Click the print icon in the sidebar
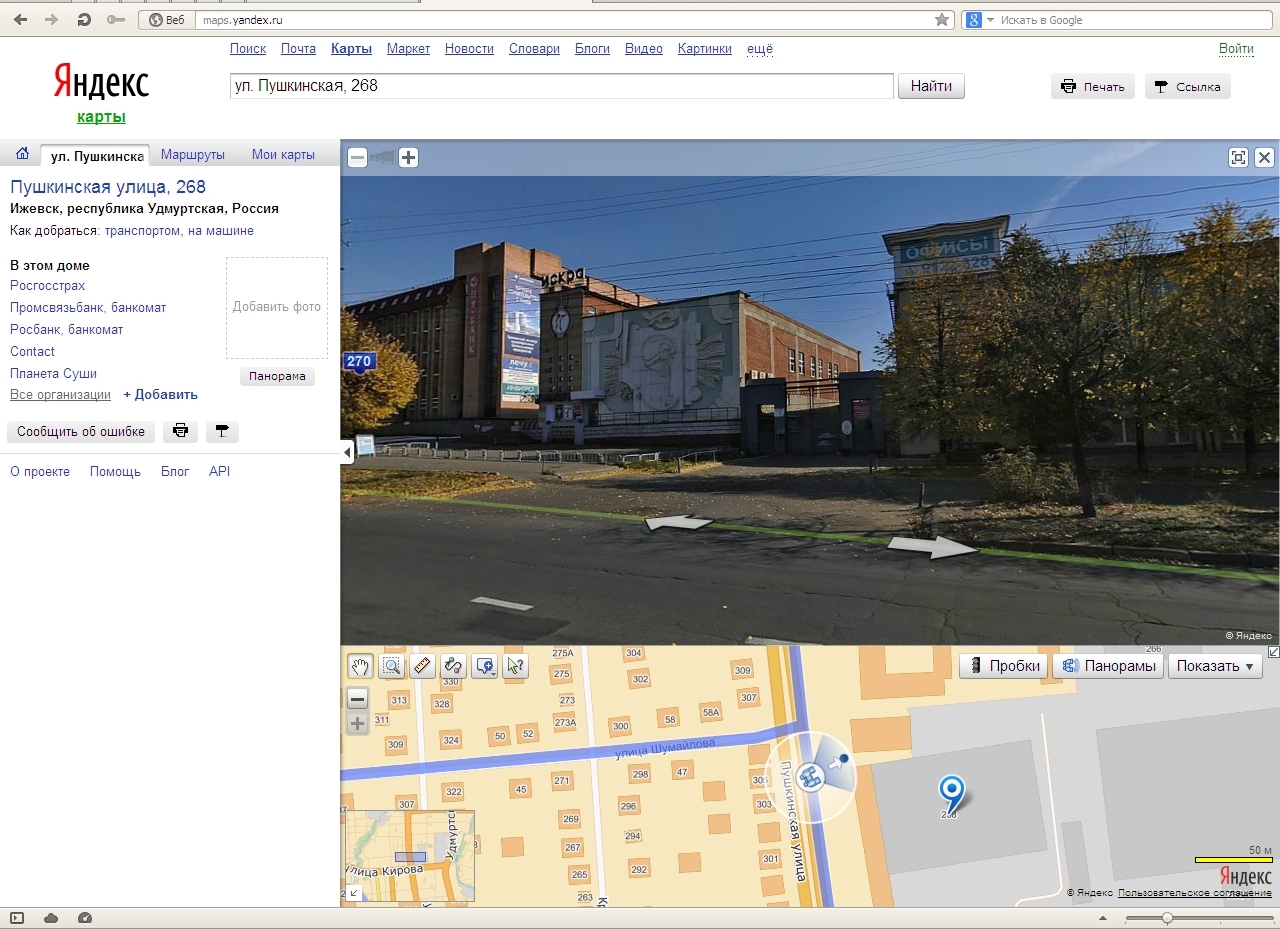Viewport: 1280px width, 929px height. (181, 431)
